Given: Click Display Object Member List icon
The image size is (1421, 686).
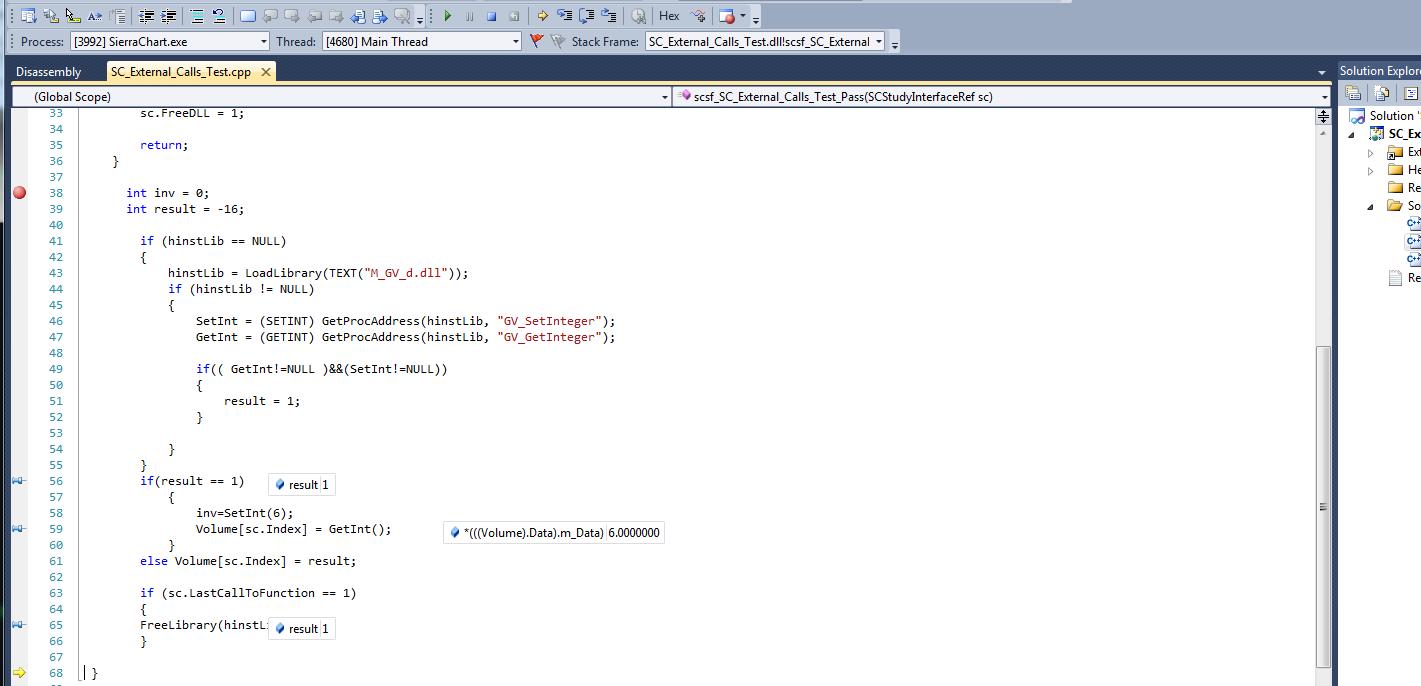Looking at the screenshot, I should click(28, 16).
